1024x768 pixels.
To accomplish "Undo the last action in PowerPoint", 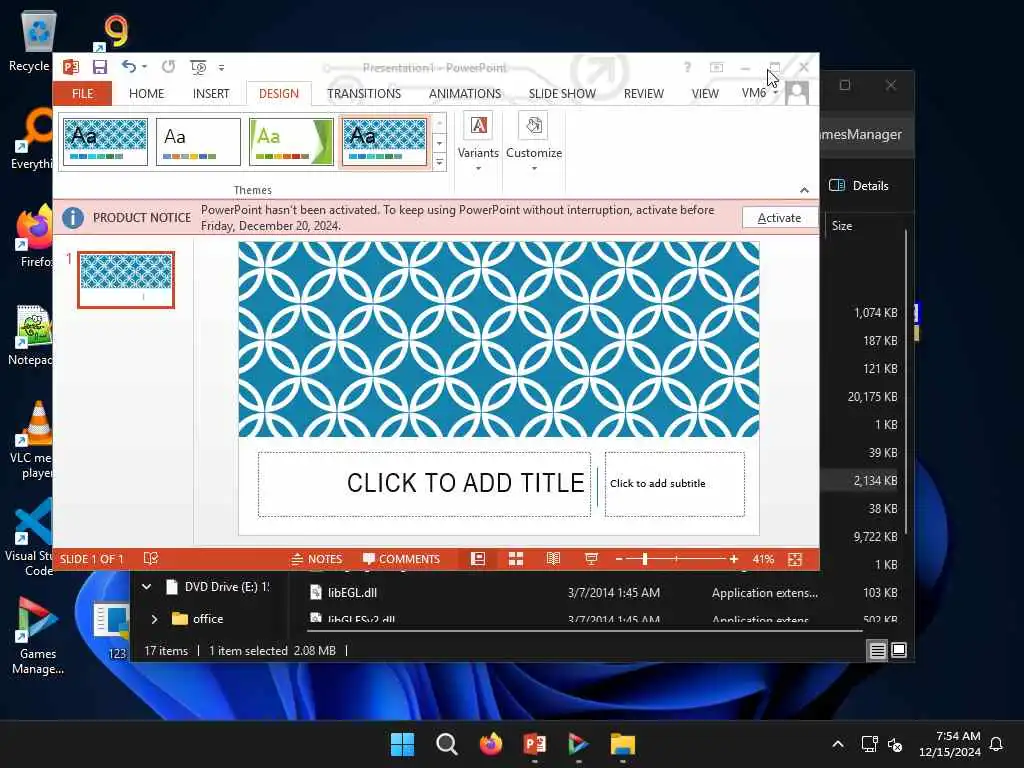I will [129, 67].
